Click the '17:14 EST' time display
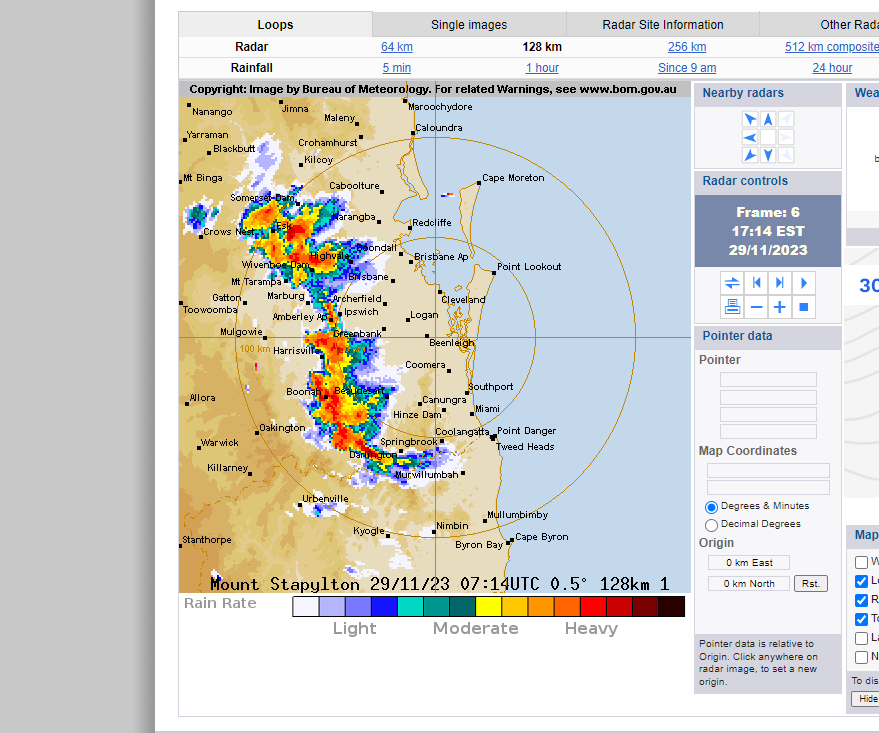 767,231
